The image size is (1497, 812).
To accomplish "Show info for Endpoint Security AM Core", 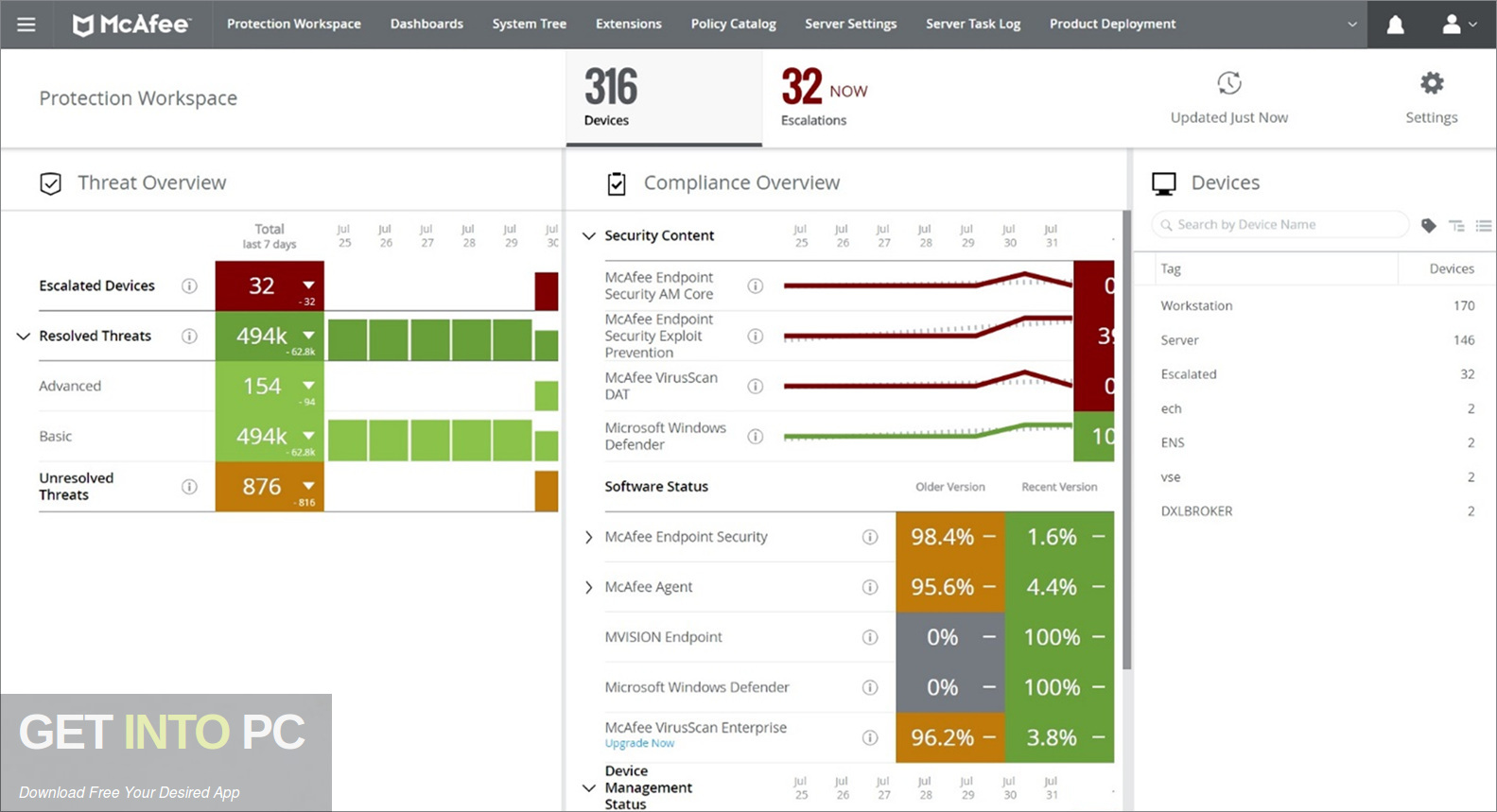I will coord(755,285).
